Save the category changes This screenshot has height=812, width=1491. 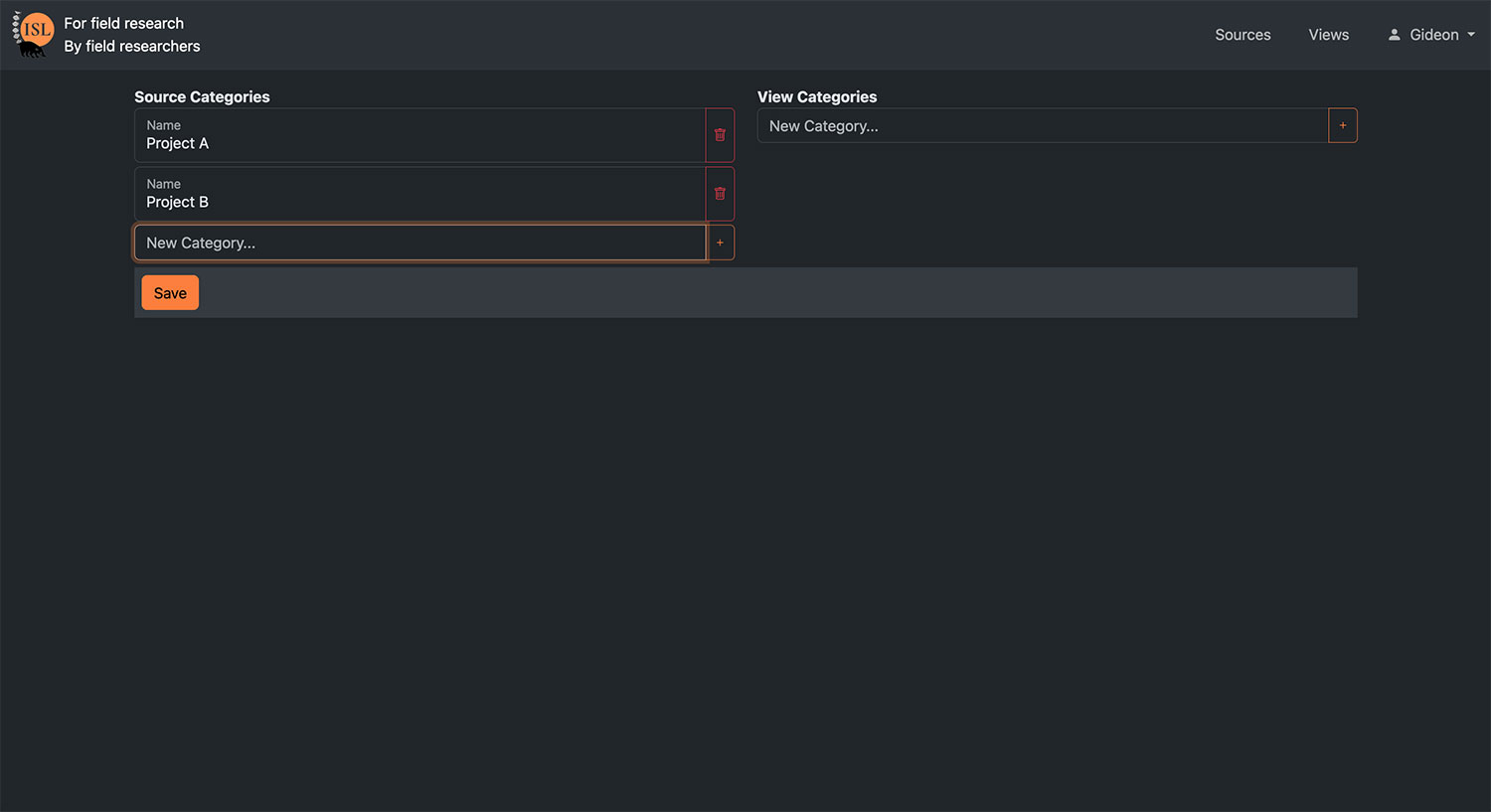[170, 293]
